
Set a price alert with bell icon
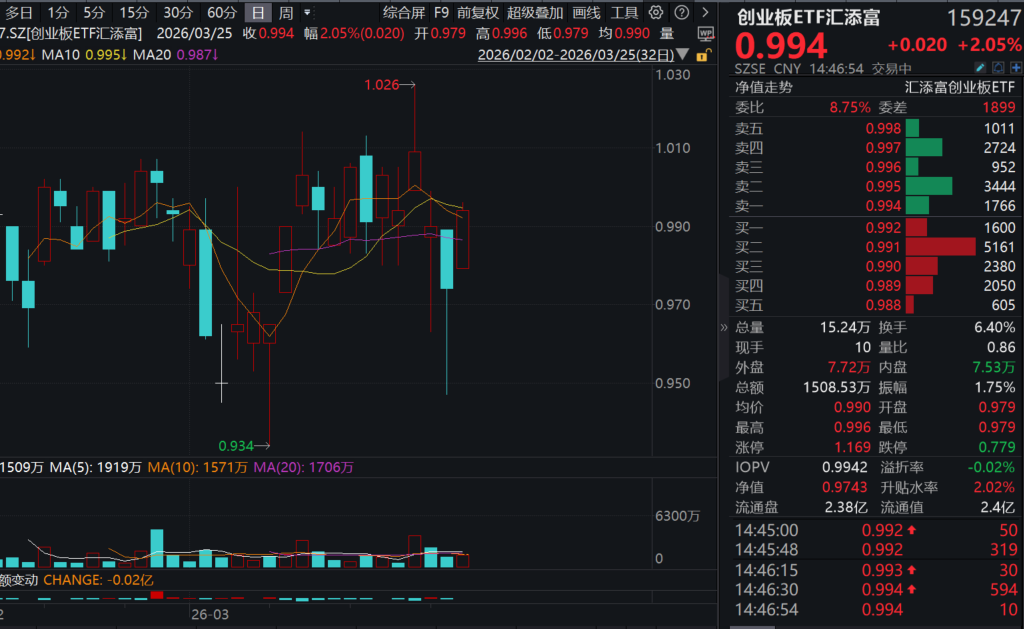[996, 67]
